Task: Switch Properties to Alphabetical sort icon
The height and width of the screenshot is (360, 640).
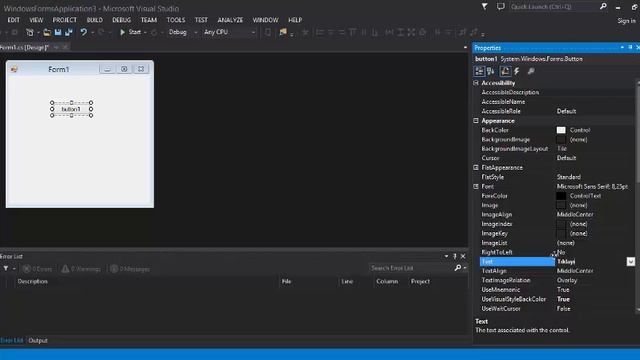Action: 491,71
